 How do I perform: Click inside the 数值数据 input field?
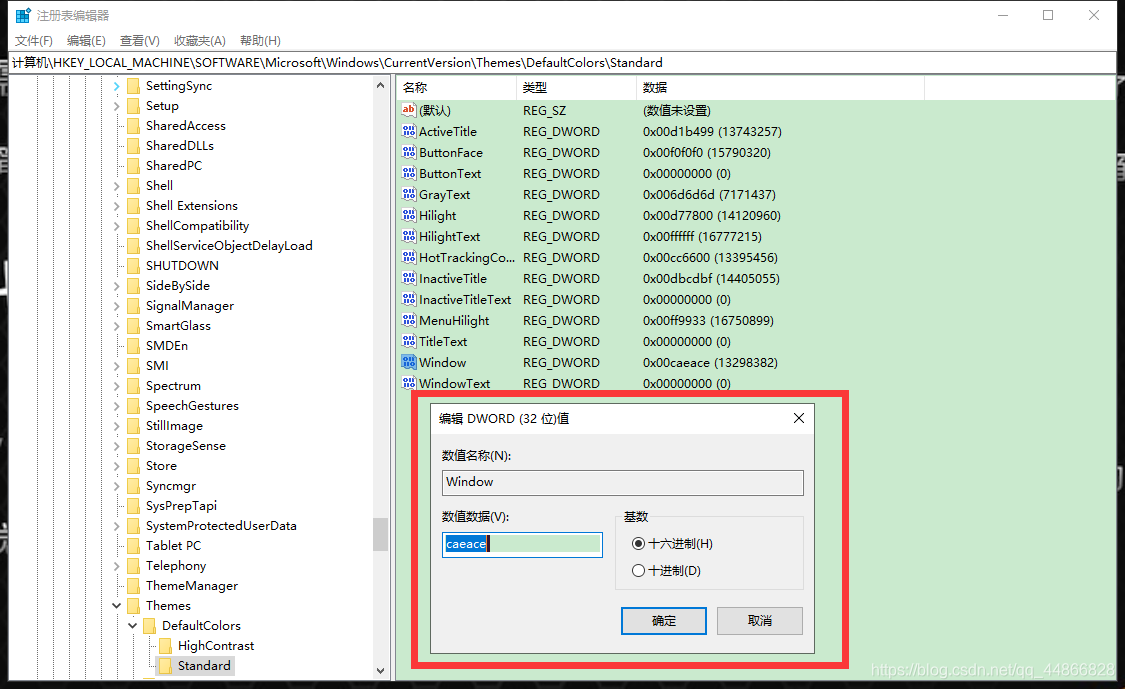pyautogui.click(x=520, y=544)
